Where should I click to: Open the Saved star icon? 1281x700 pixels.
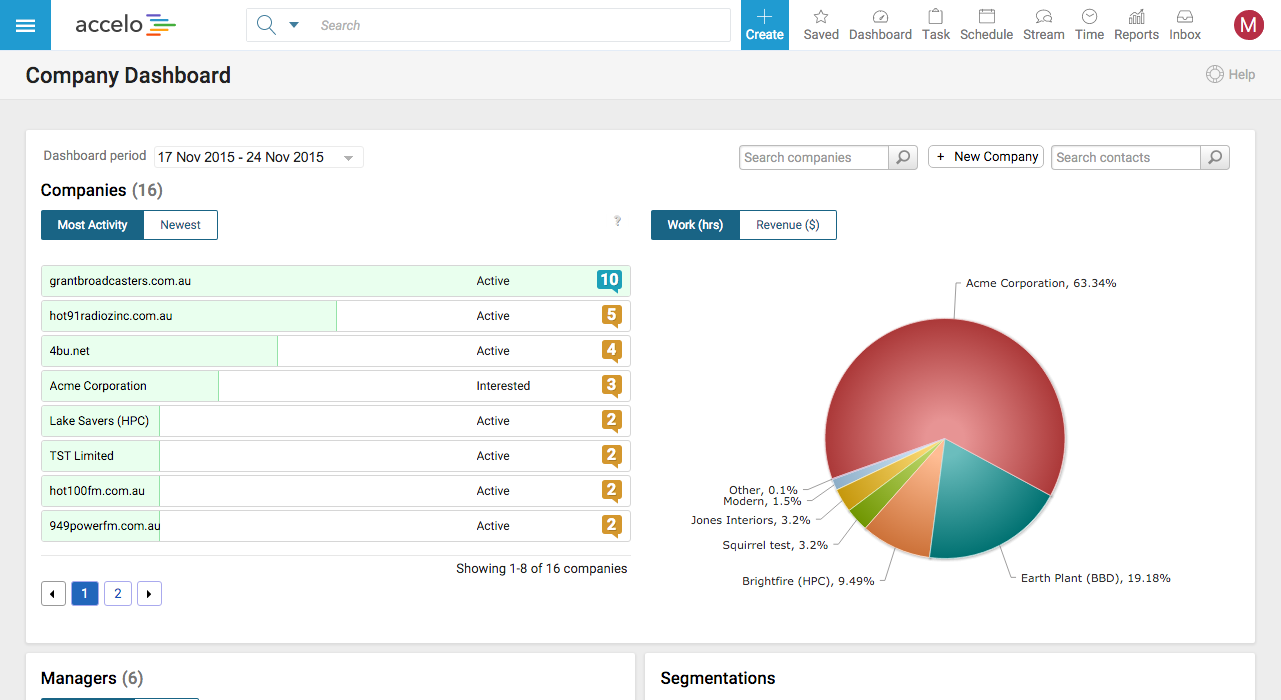[x=821, y=17]
